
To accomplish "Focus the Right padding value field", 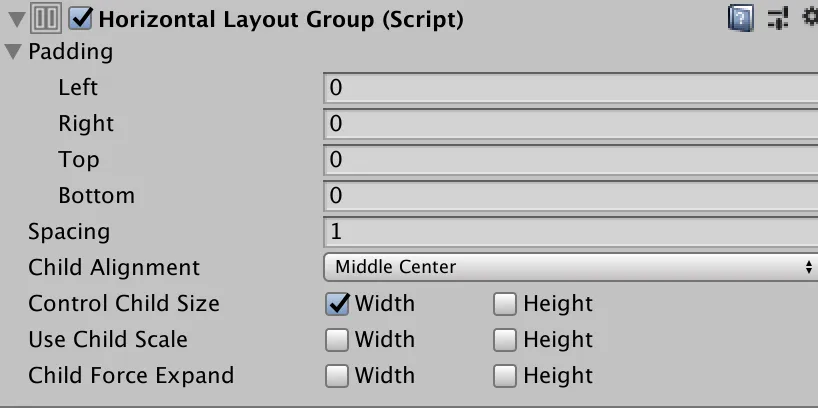I will pos(570,124).
